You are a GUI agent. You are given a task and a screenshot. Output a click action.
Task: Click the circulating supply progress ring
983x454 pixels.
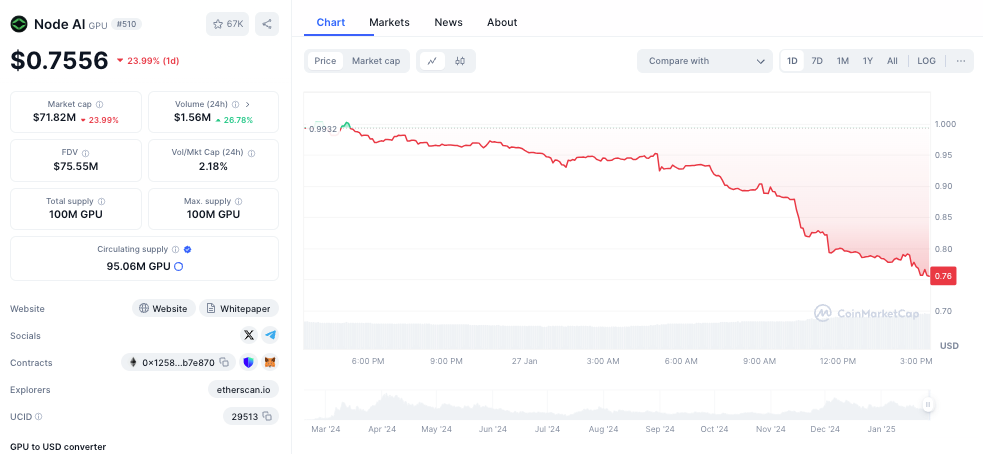pyautogui.click(x=178, y=267)
